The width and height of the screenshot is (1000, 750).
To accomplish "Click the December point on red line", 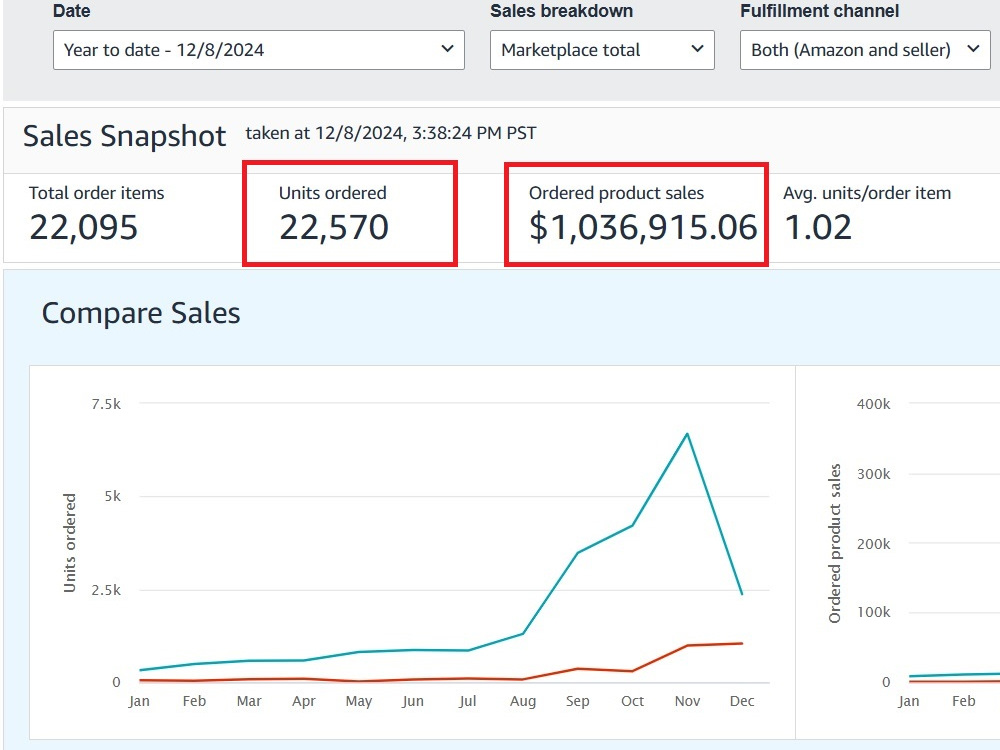I will [742, 643].
